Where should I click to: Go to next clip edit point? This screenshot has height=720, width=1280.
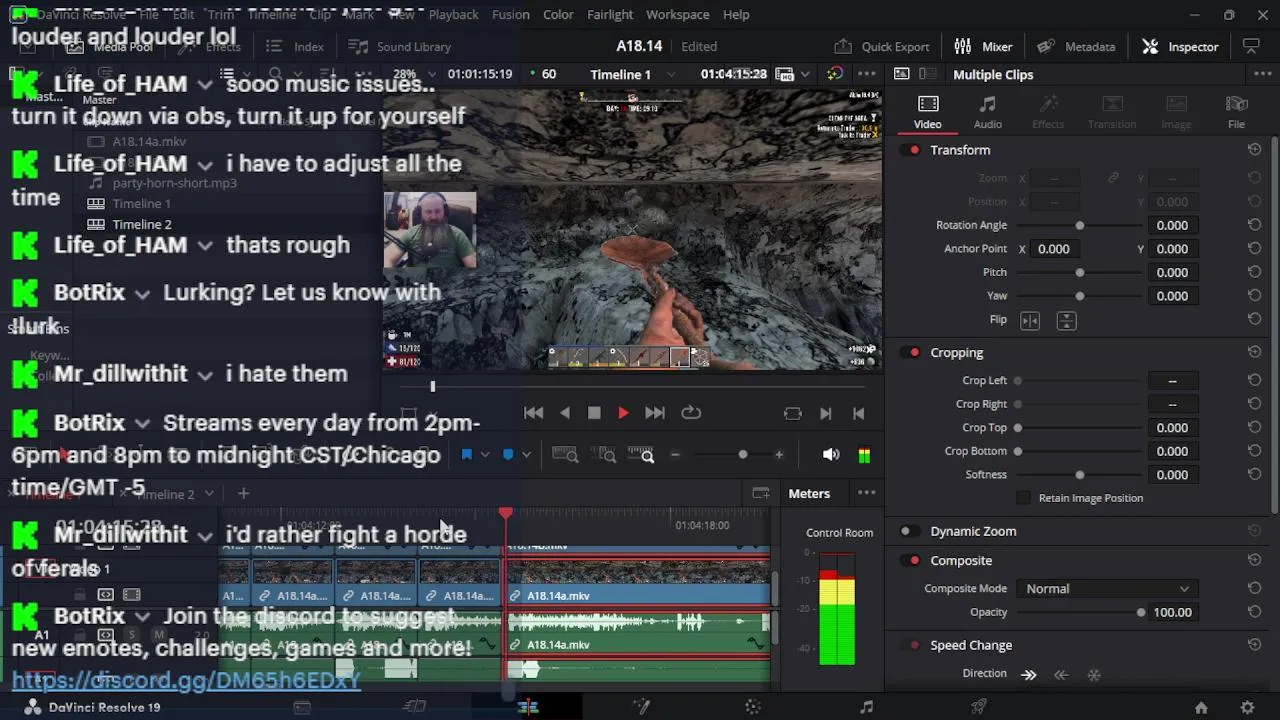(825, 413)
